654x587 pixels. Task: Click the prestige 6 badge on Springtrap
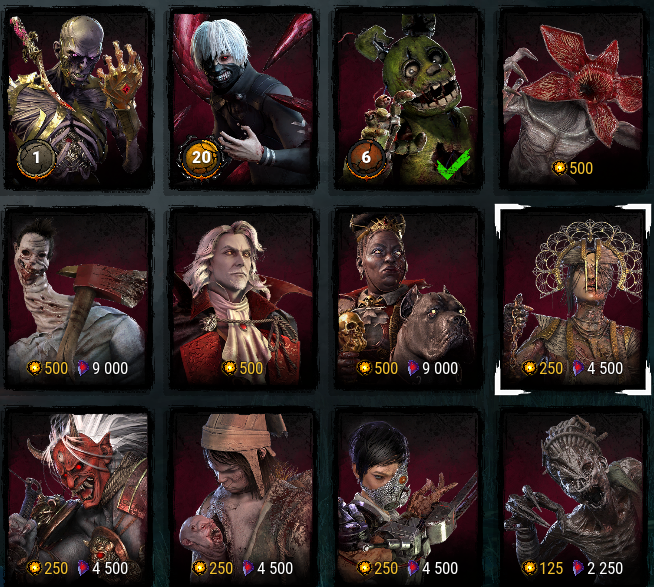[365, 158]
